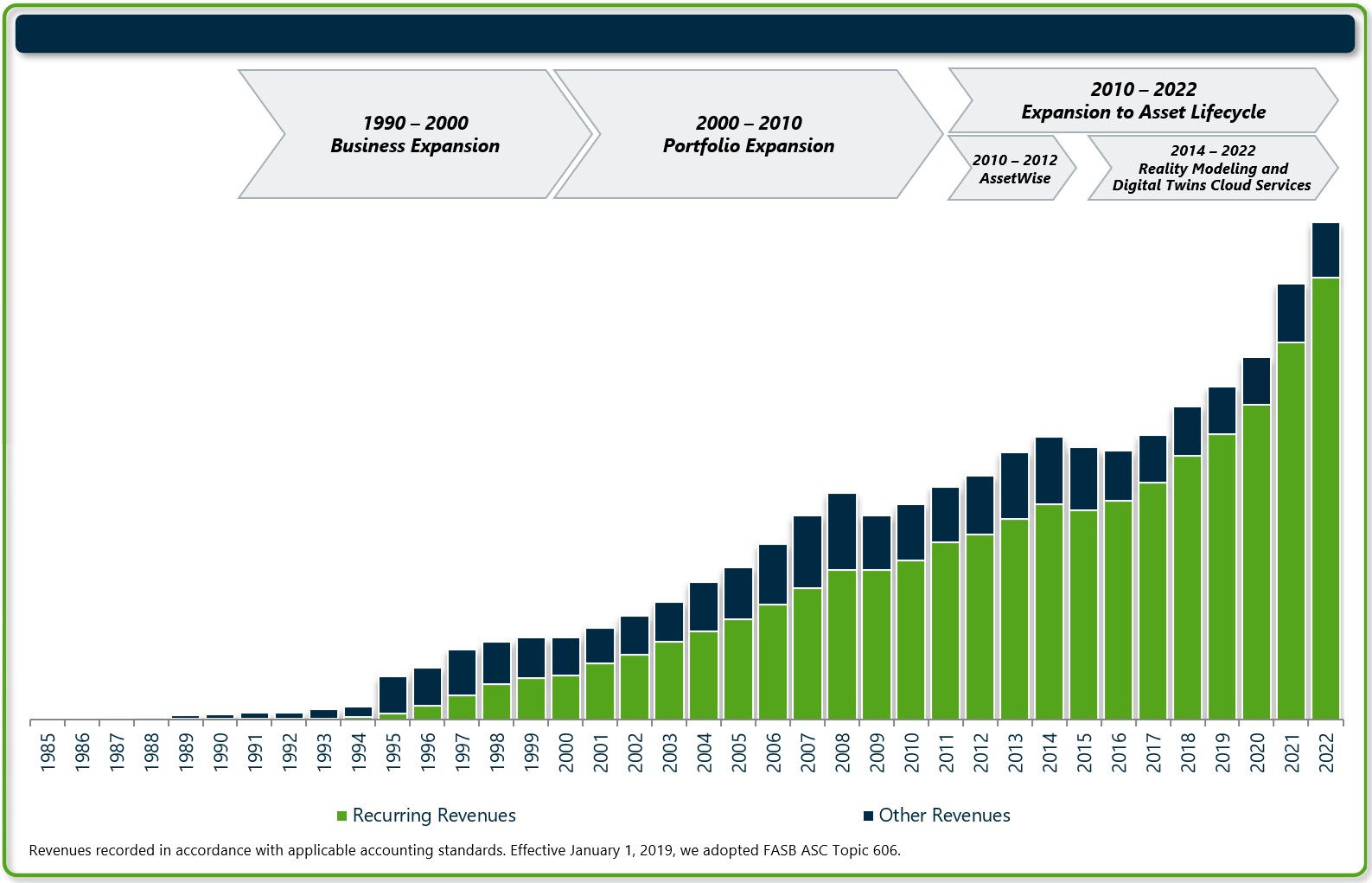1372x883 pixels.
Task: Click the Recurring Revenues legend text
Action: 434,816
